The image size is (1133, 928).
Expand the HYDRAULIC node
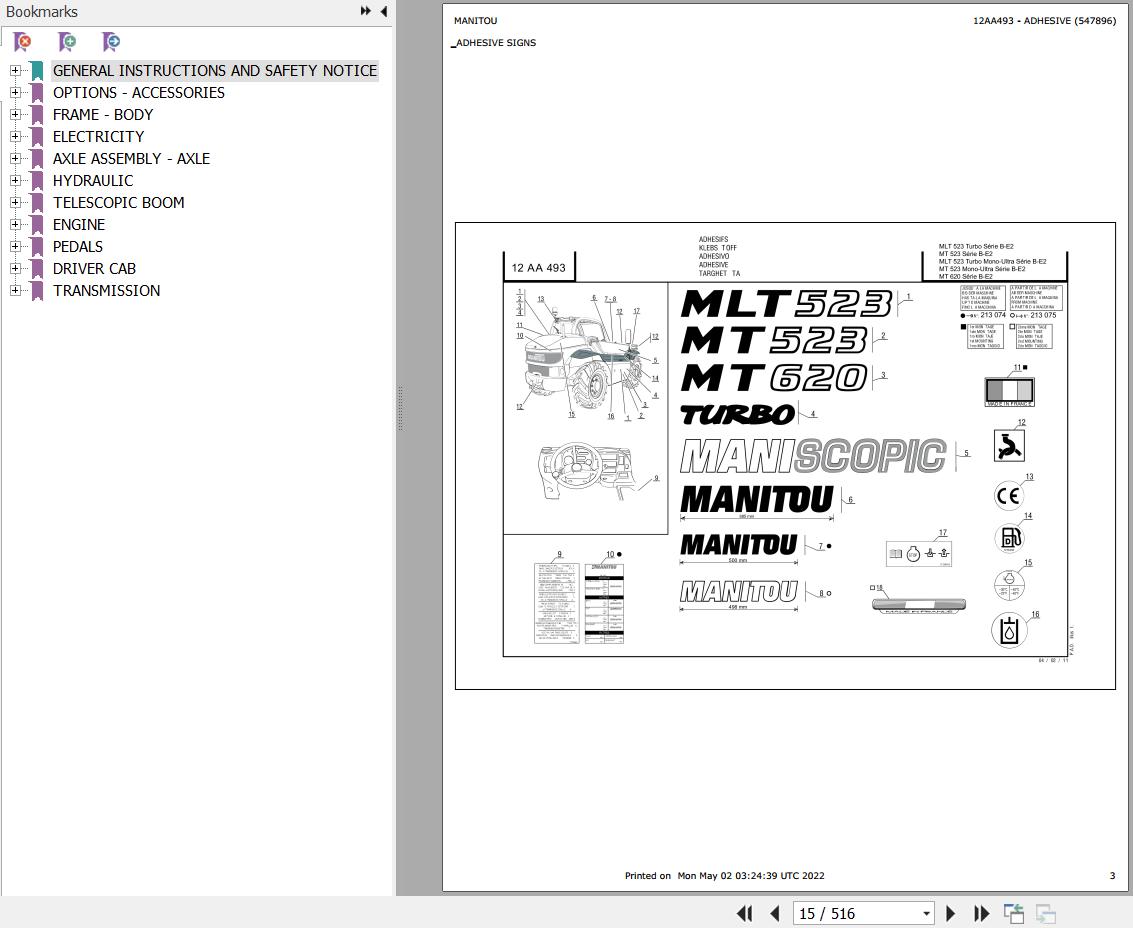[x=15, y=180]
